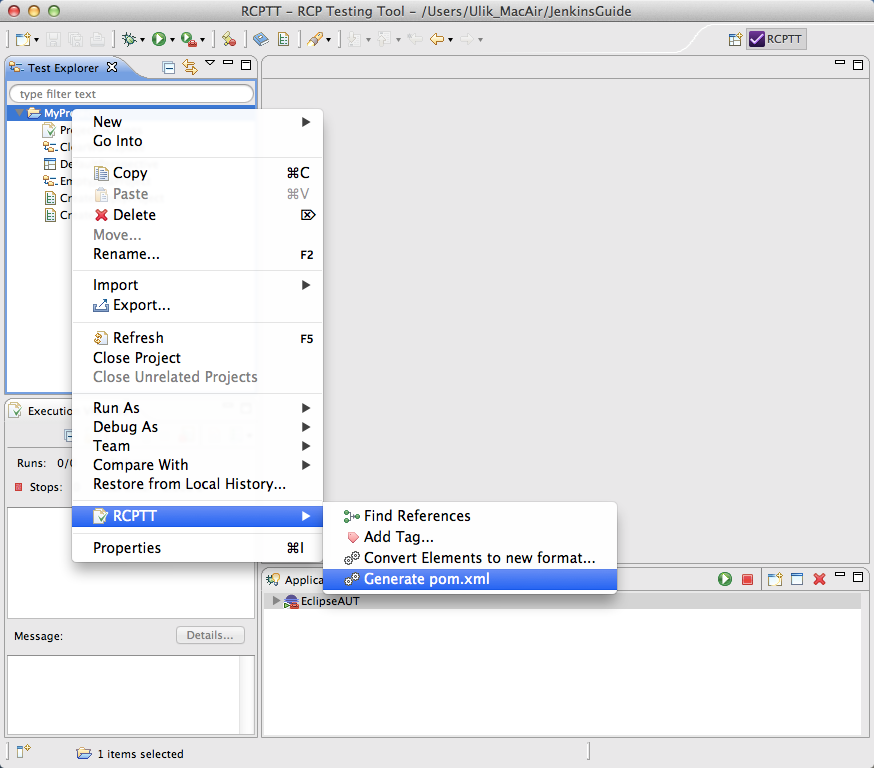The height and width of the screenshot is (768, 874).
Task: Toggle Link with Editor in Test Explorer
Action: point(190,67)
